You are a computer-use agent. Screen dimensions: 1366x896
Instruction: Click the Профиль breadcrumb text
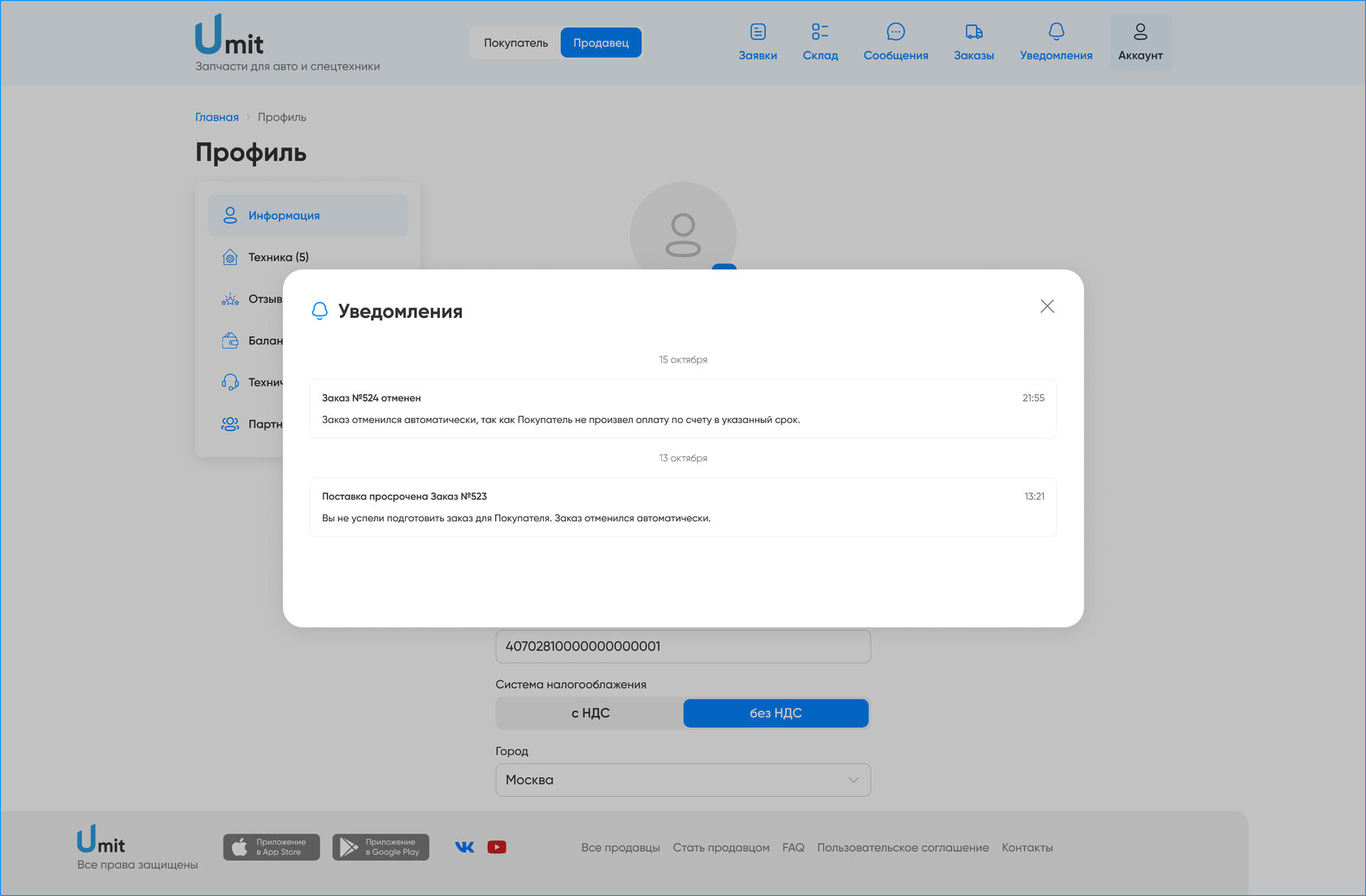coord(282,117)
